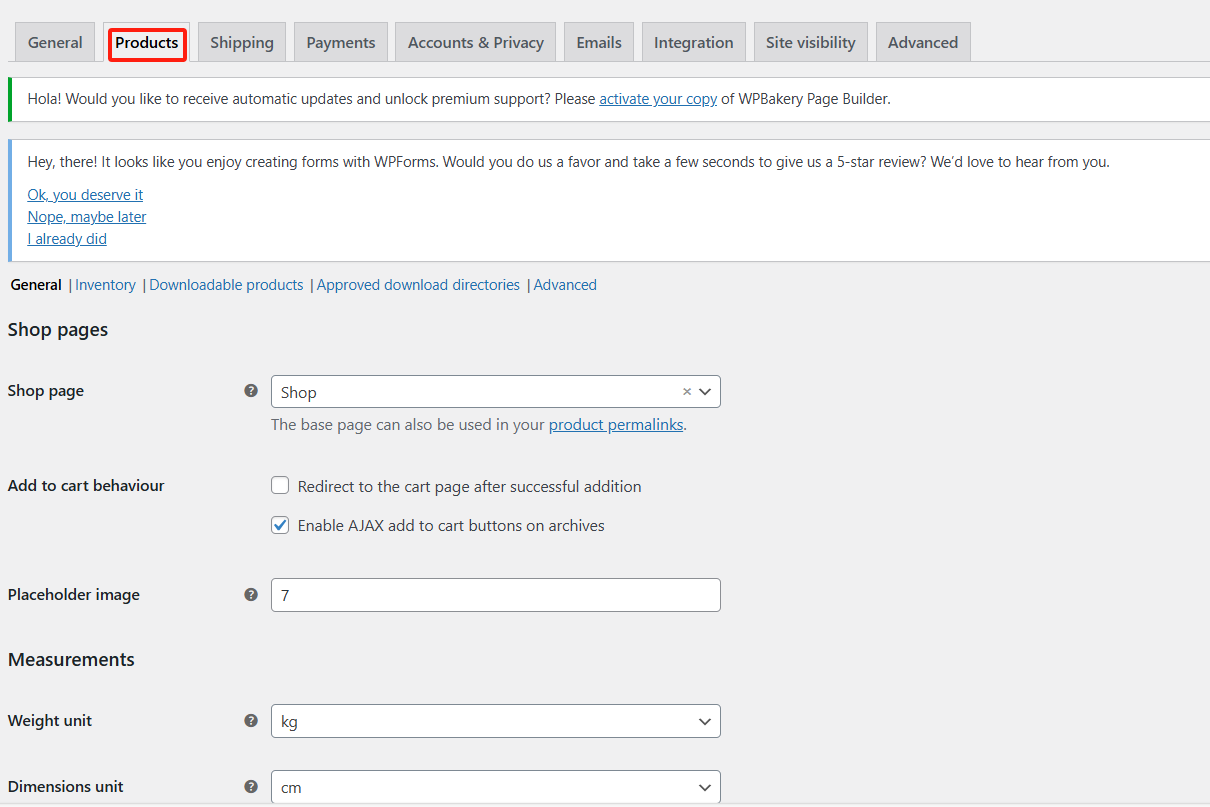The width and height of the screenshot is (1210, 807).
Task: Open the Payments settings tab
Action: point(340,42)
